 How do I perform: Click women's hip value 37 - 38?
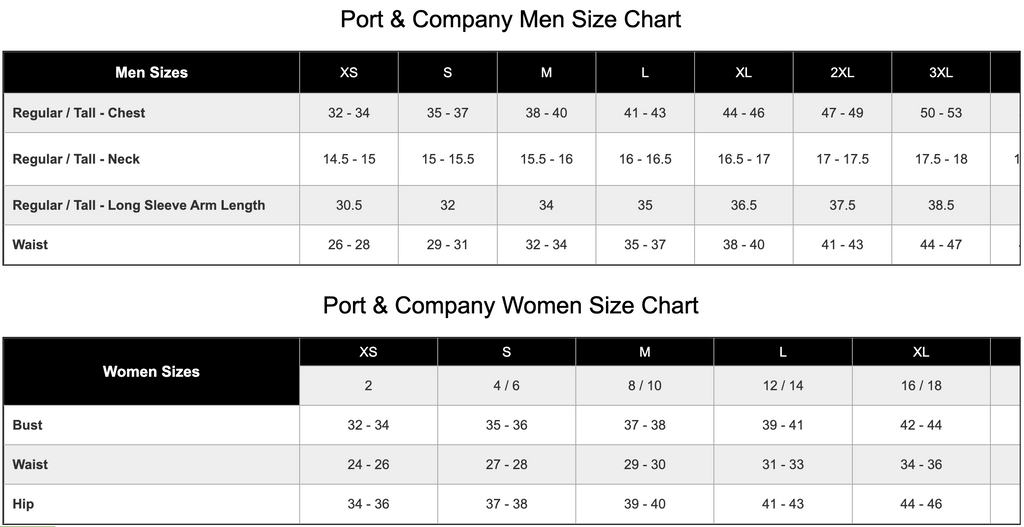[506, 504]
